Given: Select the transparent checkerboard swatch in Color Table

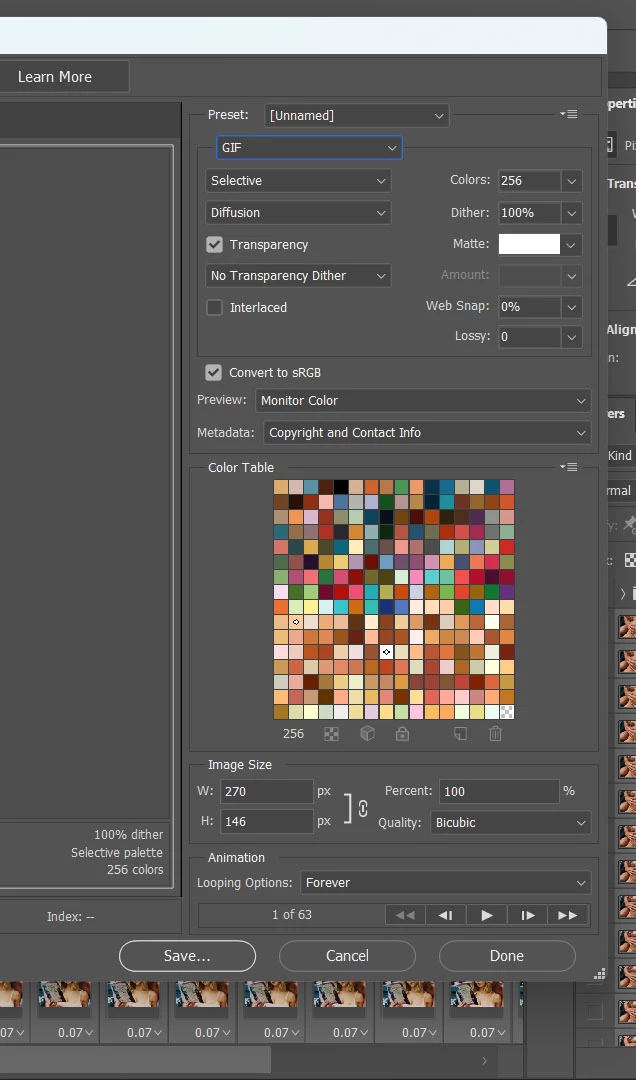Looking at the screenshot, I should tap(507, 712).
